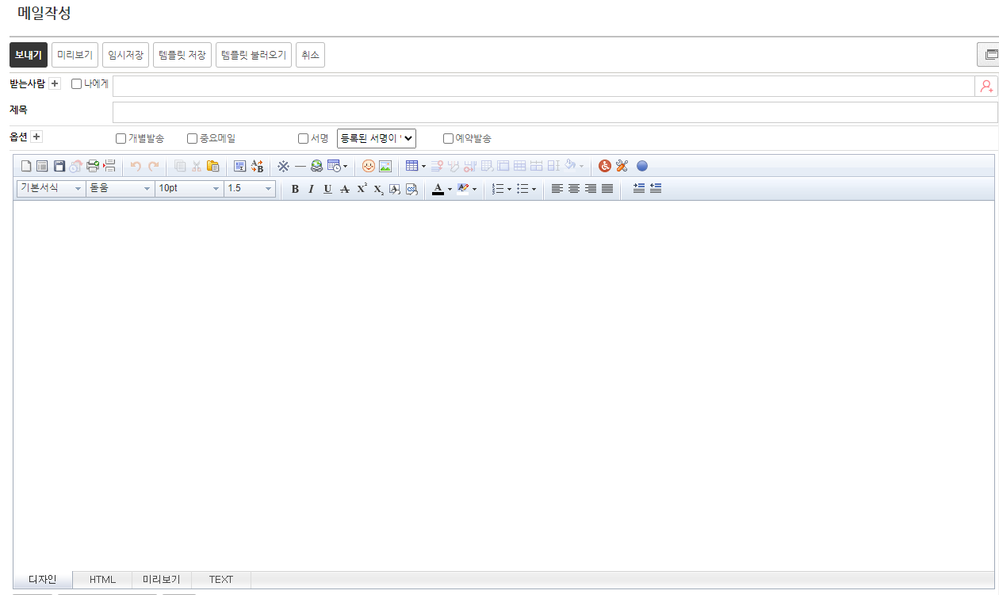Click the 취소 cancel button
999x595 pixels.
tap(310, 55)
